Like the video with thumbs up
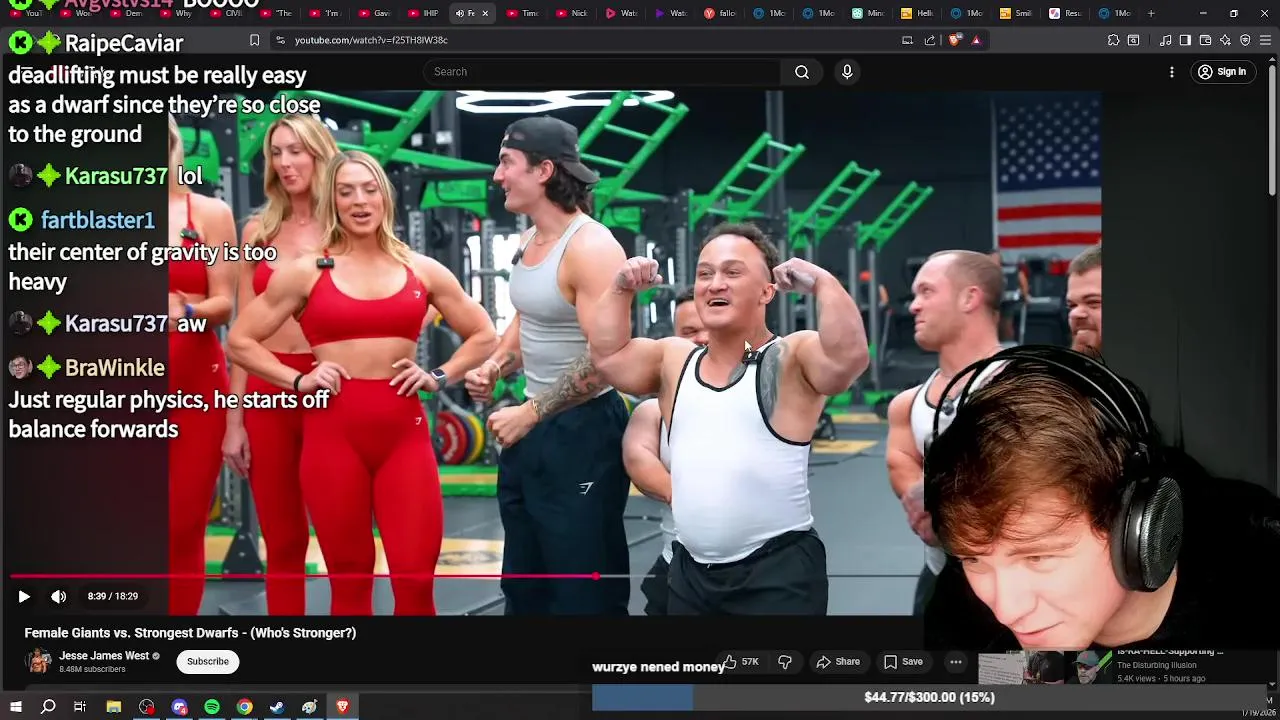 coord(741,662)
